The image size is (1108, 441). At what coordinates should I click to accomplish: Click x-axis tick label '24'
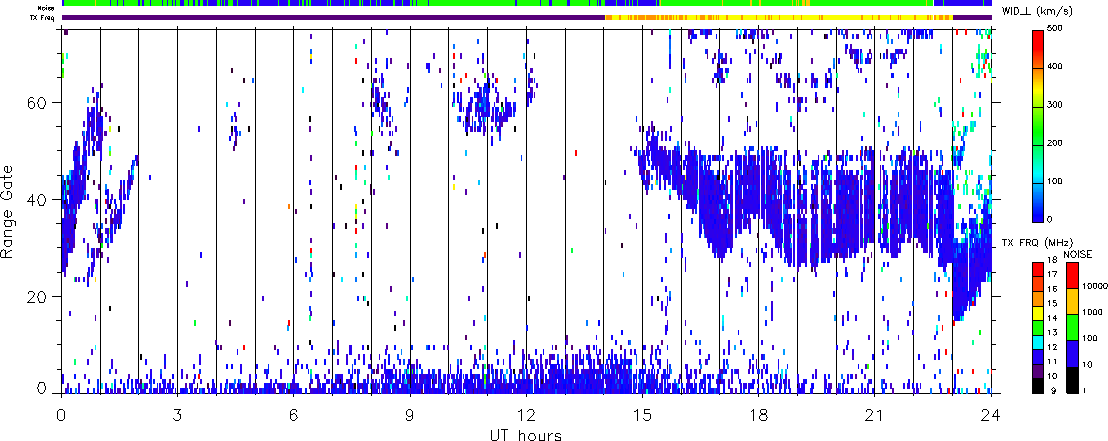coord(991,414)
